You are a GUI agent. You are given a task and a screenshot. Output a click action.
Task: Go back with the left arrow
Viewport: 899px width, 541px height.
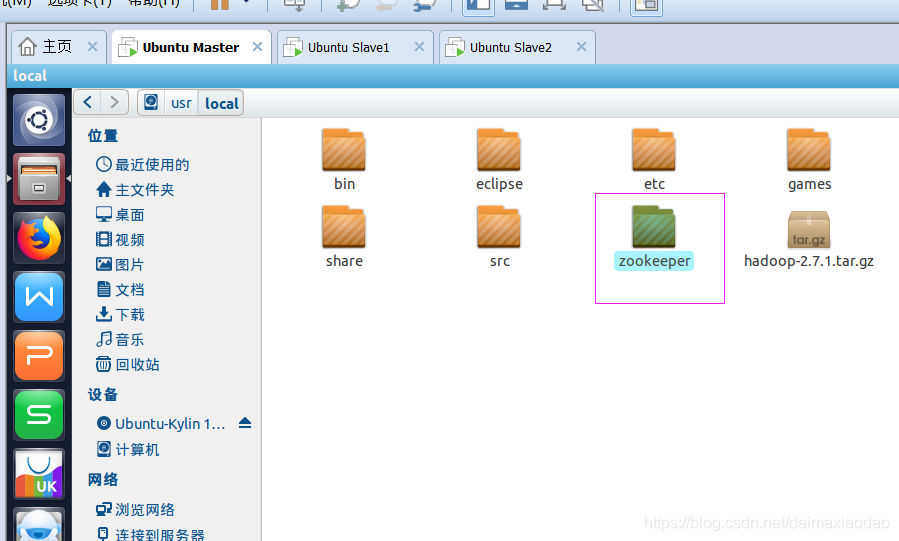tap(87, 103)
